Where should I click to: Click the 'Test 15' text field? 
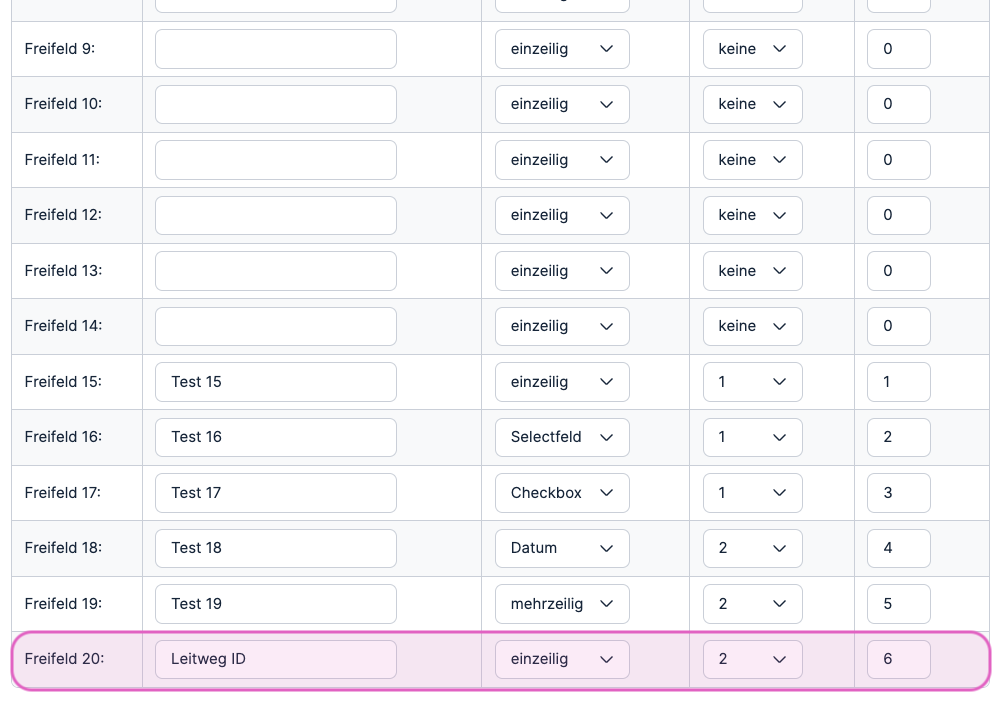tap(276, 382)
